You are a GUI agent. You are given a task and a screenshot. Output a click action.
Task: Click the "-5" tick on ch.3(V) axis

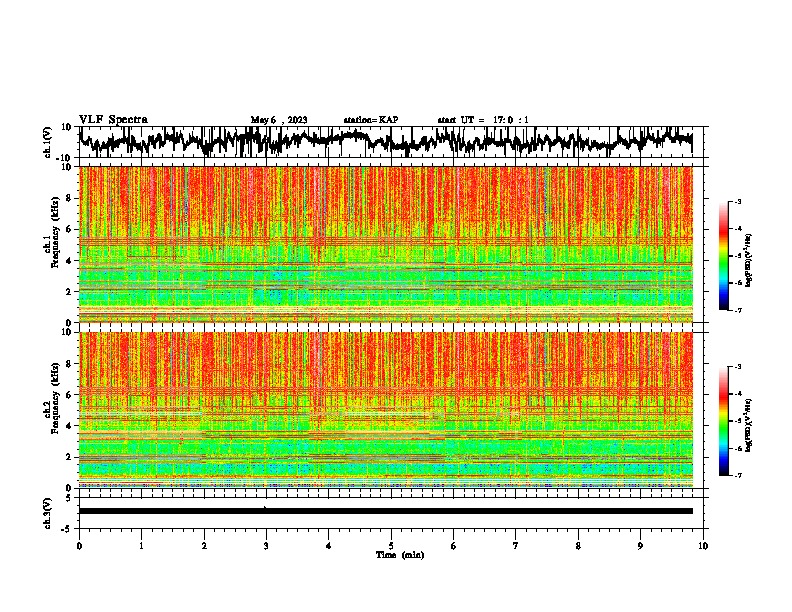coord(68,529)
